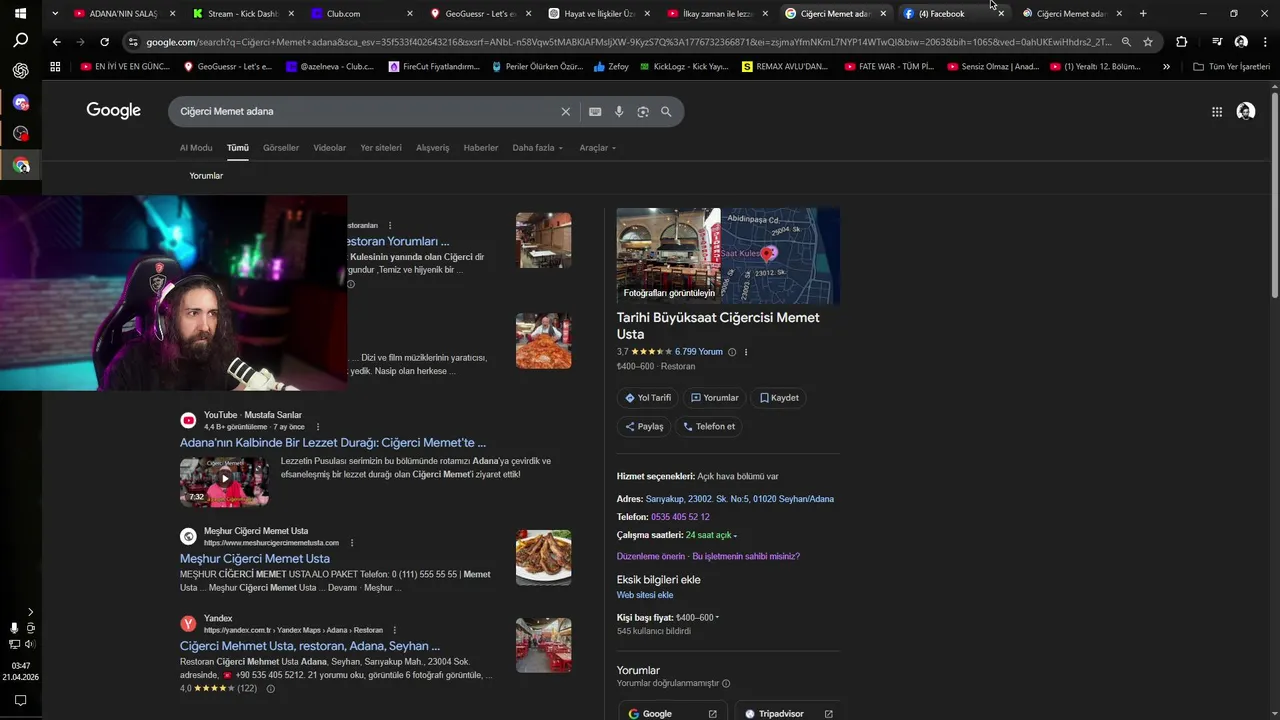1280x720 pixels.
Task: Click the Yorumlar button in knowledge panel
Action: click(x=714, y=398)
